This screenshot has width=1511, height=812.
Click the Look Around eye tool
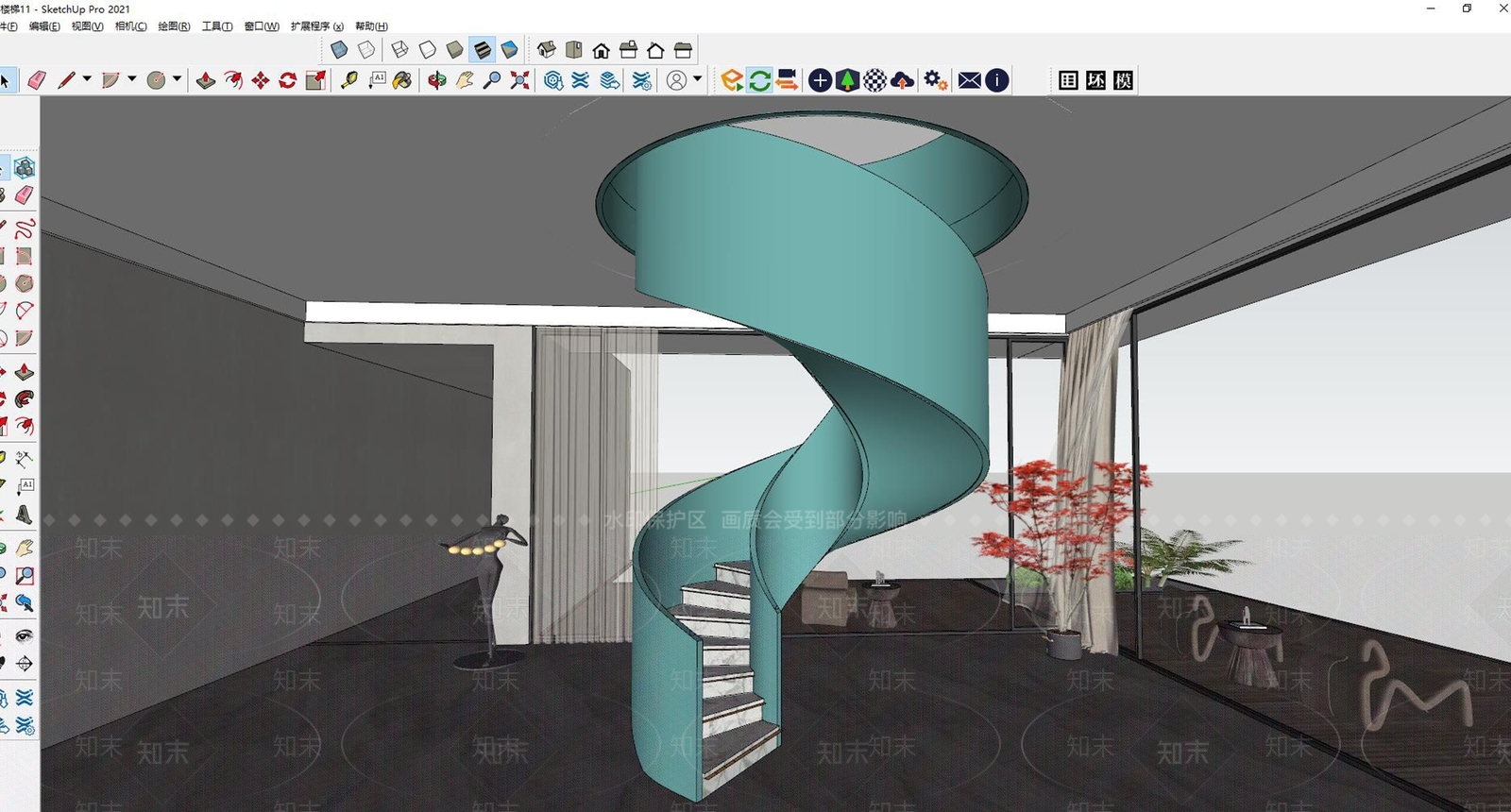[x=25, y=635]
